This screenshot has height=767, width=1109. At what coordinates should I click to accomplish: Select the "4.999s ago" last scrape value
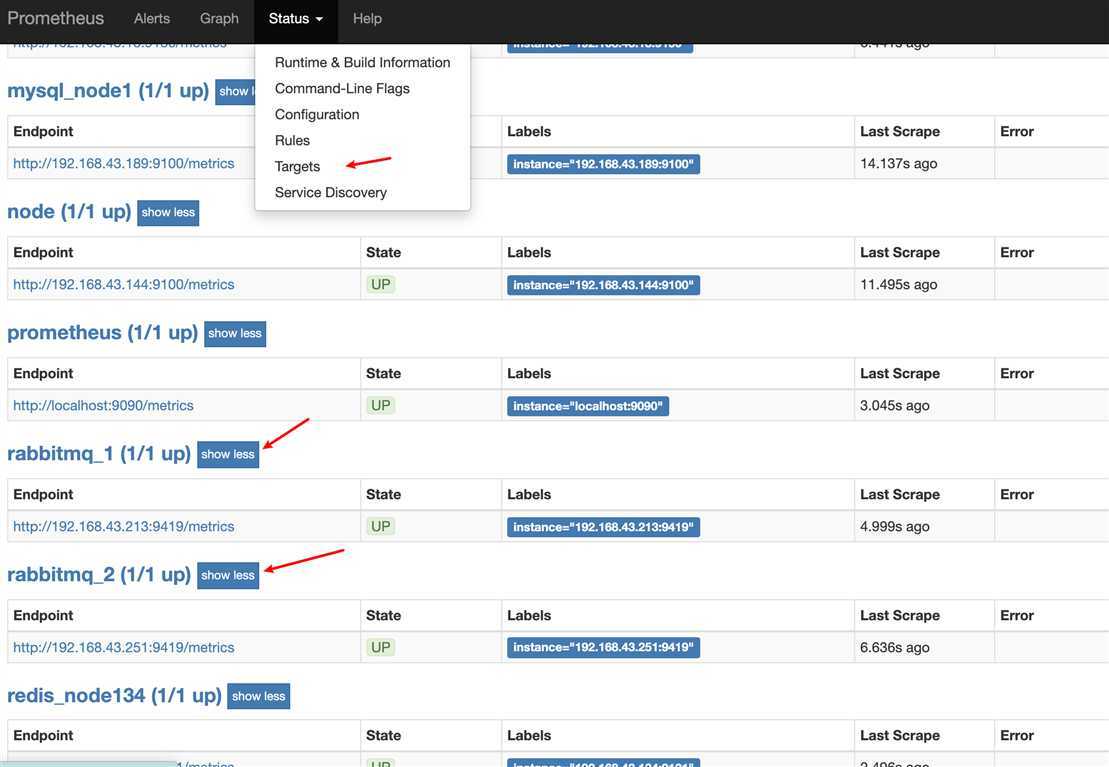coord(895,526)
